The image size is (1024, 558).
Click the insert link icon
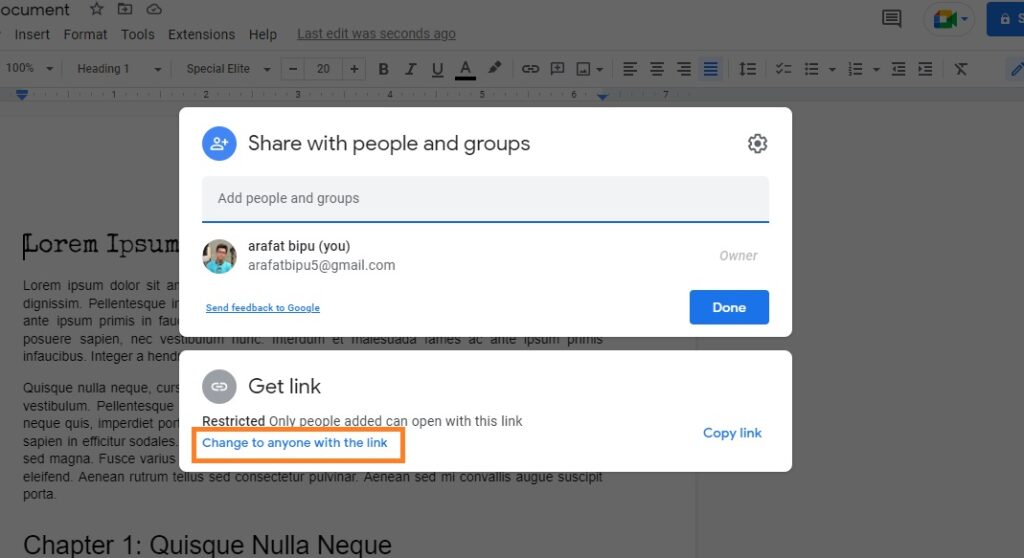530,69
